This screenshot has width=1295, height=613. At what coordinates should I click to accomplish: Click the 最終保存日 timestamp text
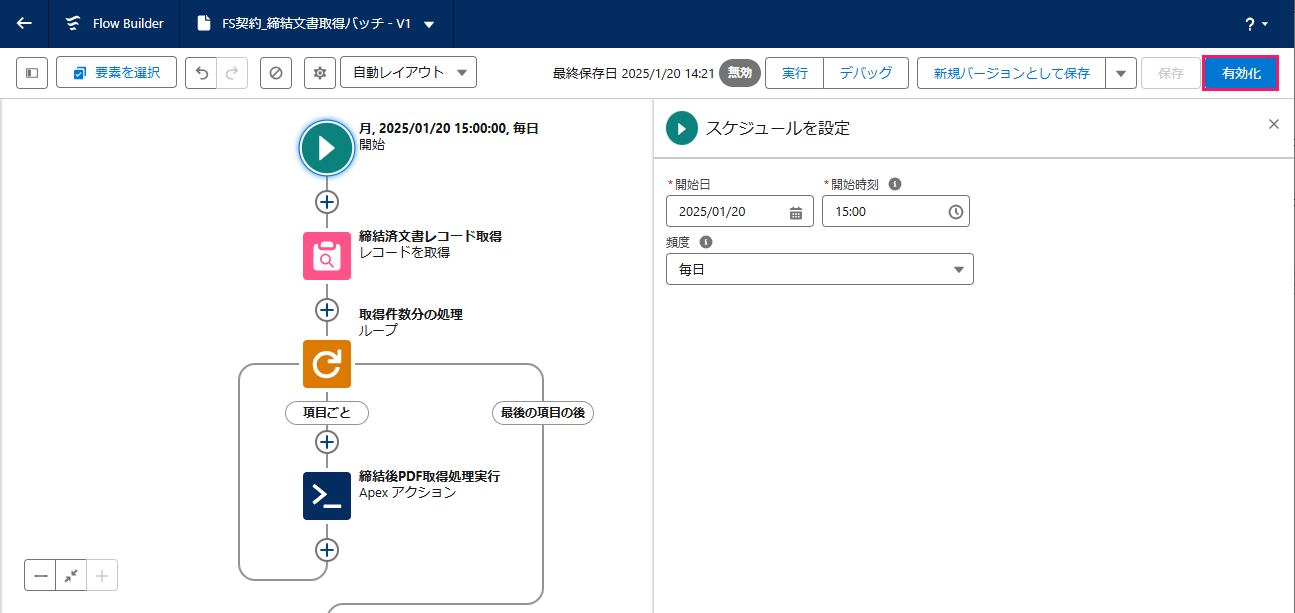pyautogui.click(x=634, y=73)
